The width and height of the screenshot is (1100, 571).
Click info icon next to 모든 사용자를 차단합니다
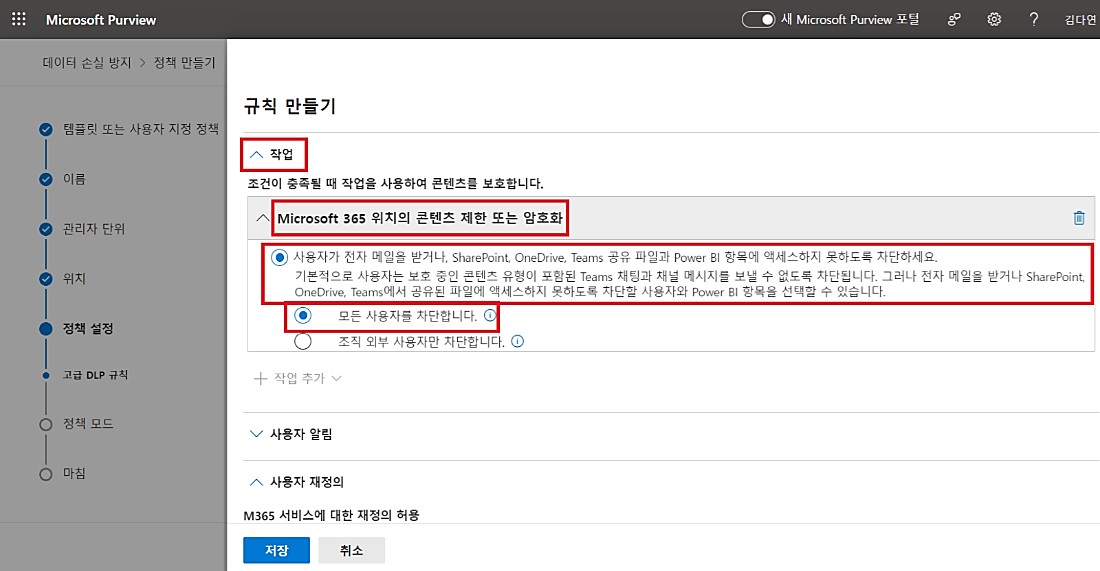pyautogui.click(x=490, y=316)
